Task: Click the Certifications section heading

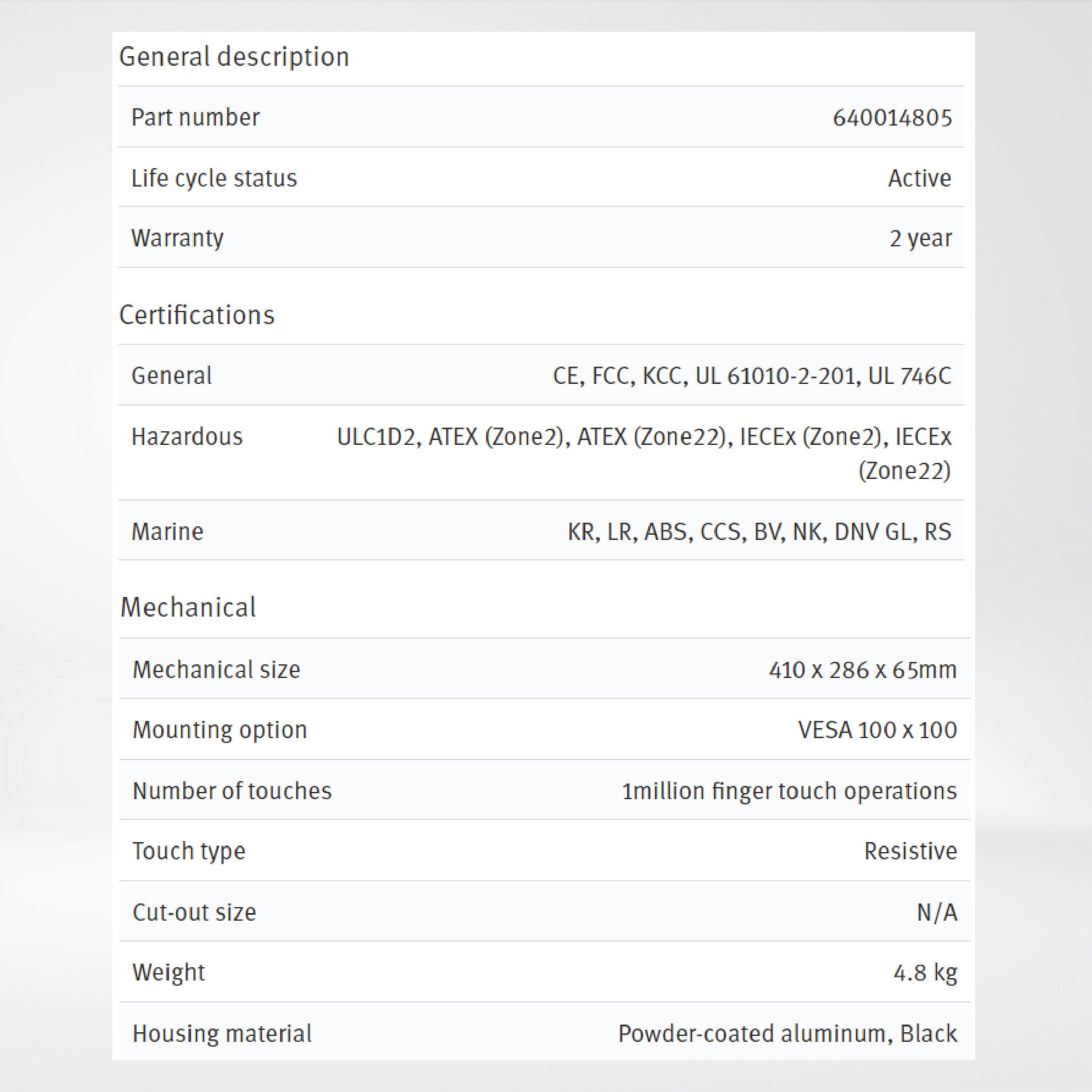Action: pos(197,315)
